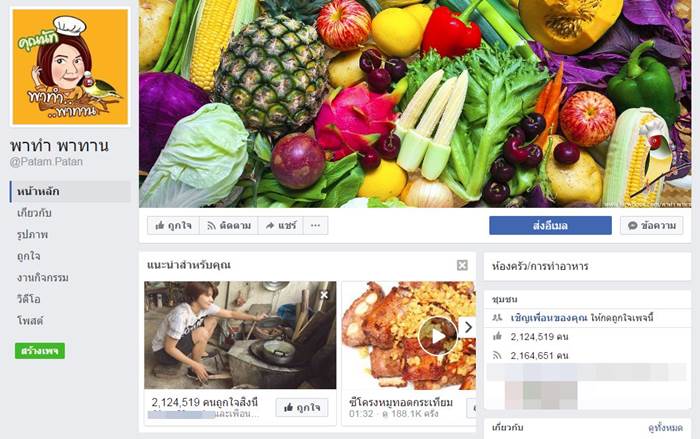Click the thumbs-up icon beside 2,124,519 คน
This screenshot has height=439, width=700.
[x=497, y=336]
